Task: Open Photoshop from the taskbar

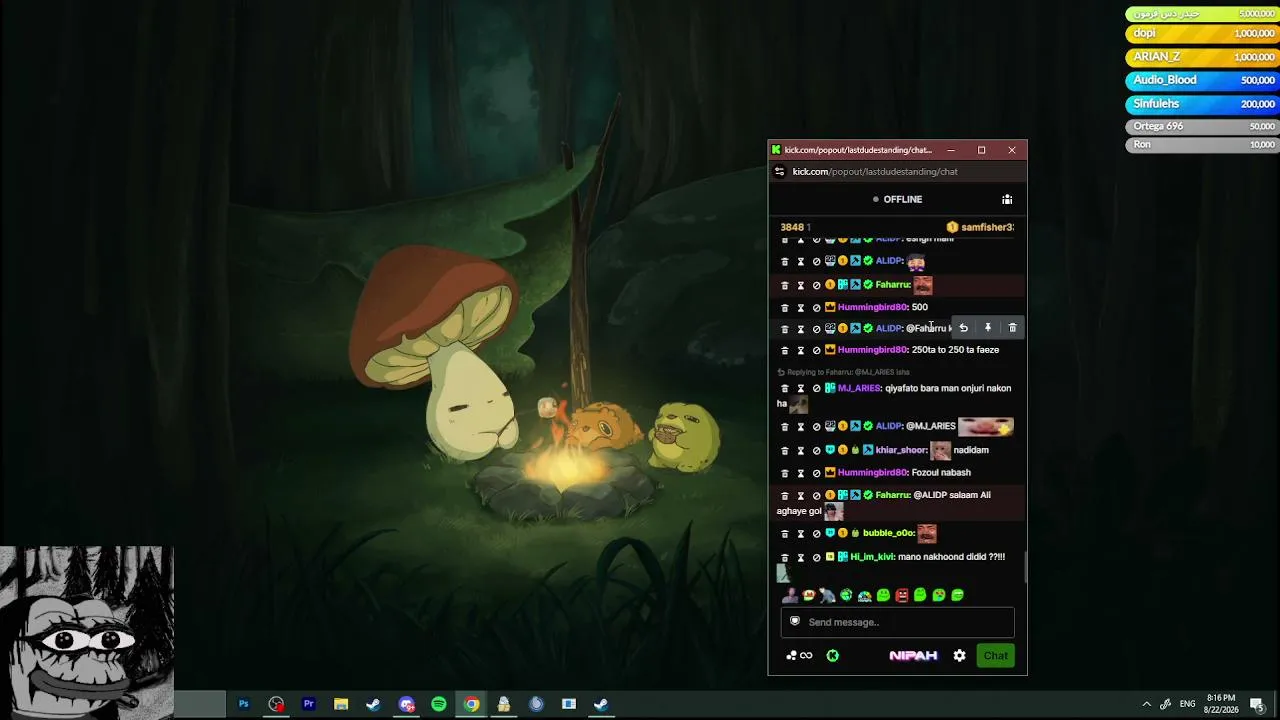Action: coord(243,704)
